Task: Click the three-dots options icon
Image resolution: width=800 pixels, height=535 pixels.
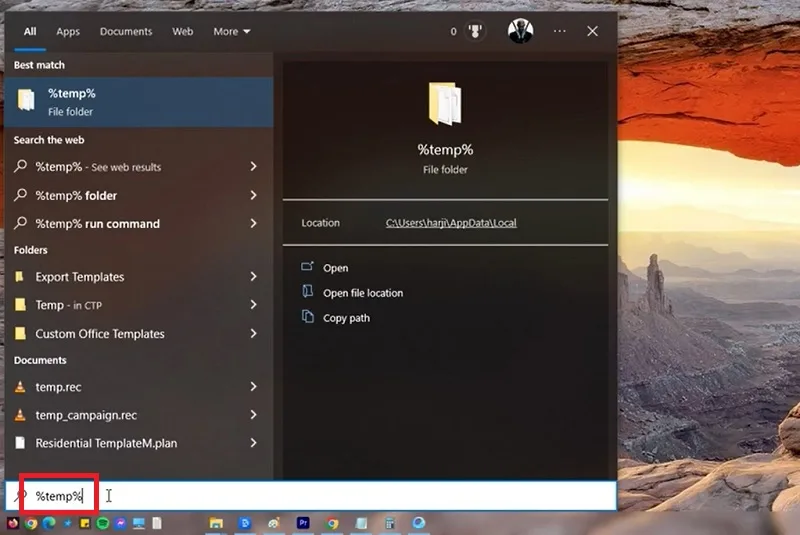Action: point(560,31)
